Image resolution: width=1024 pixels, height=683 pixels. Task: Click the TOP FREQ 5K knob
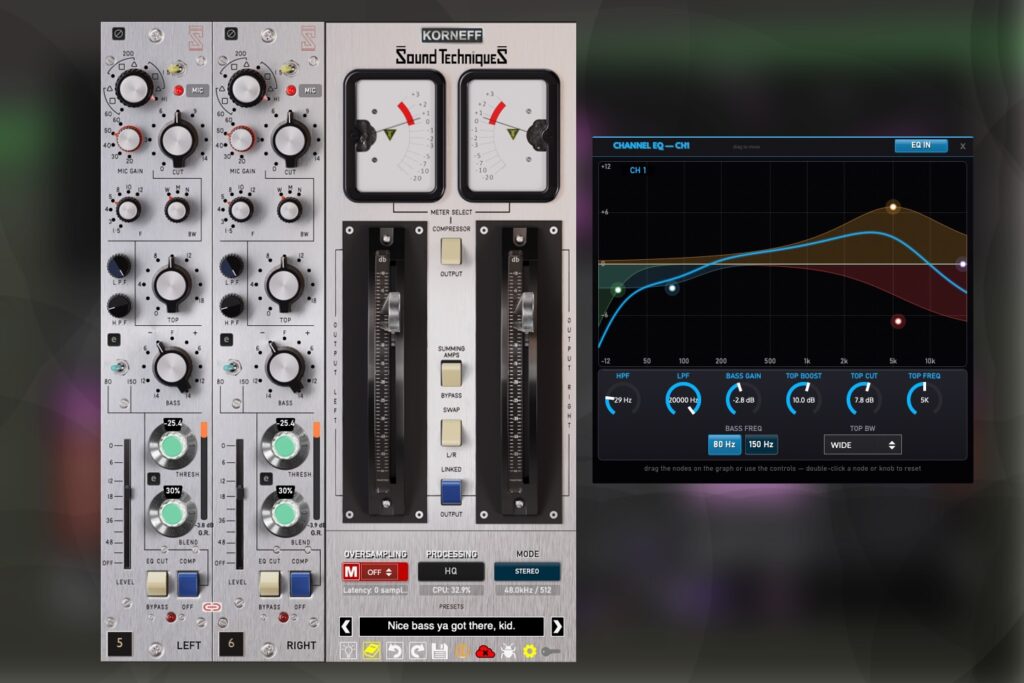click(924, 399)
